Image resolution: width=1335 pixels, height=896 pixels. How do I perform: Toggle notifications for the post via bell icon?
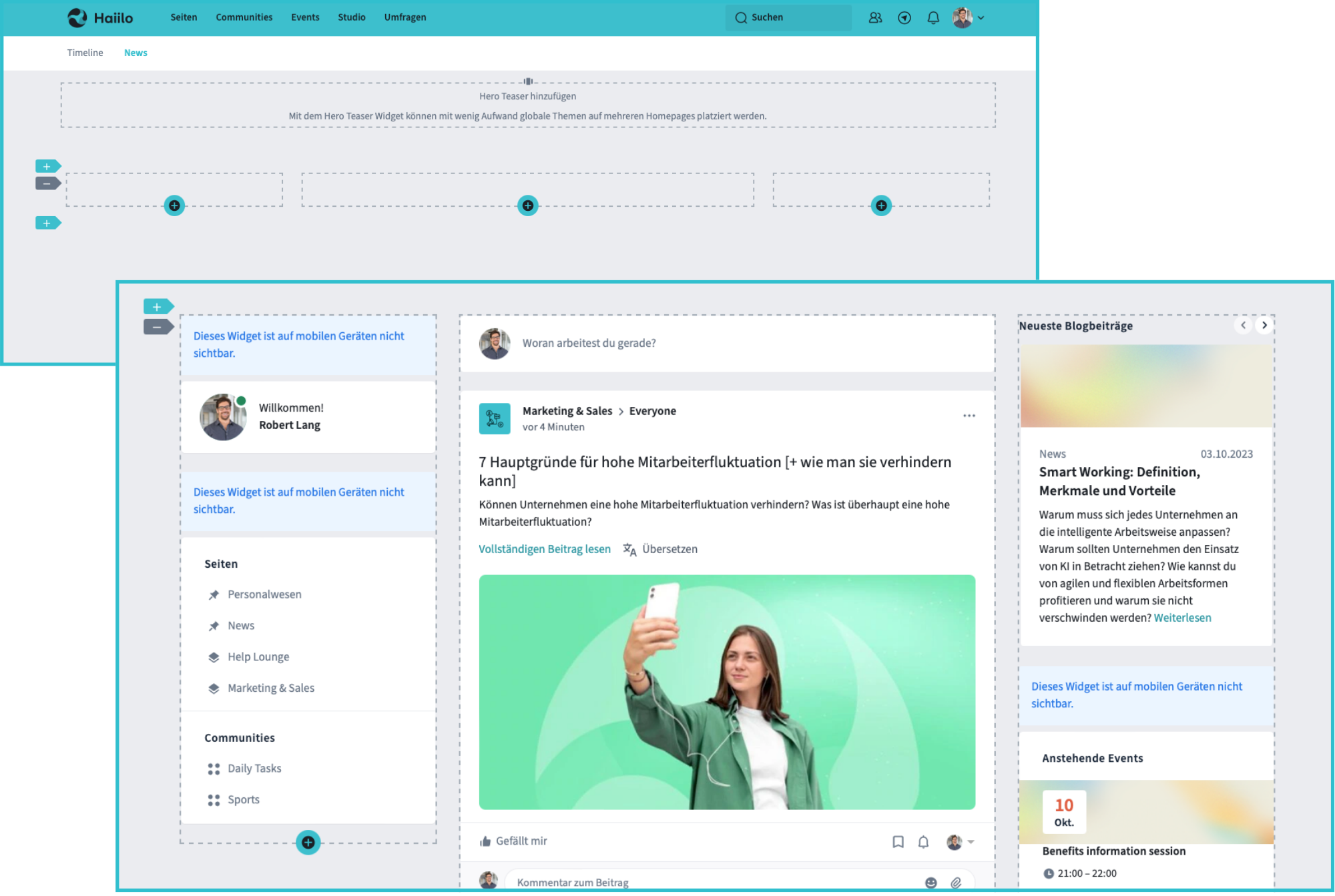coord(924,842)
